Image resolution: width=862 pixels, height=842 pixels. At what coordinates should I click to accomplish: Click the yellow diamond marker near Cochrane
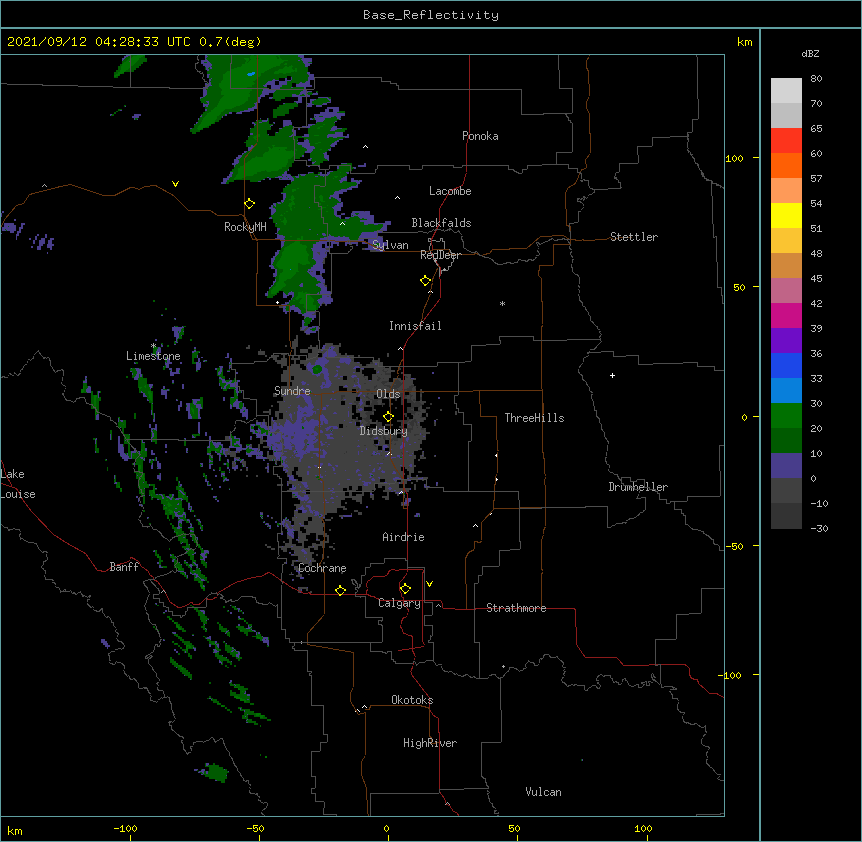(x=340, y=590)
